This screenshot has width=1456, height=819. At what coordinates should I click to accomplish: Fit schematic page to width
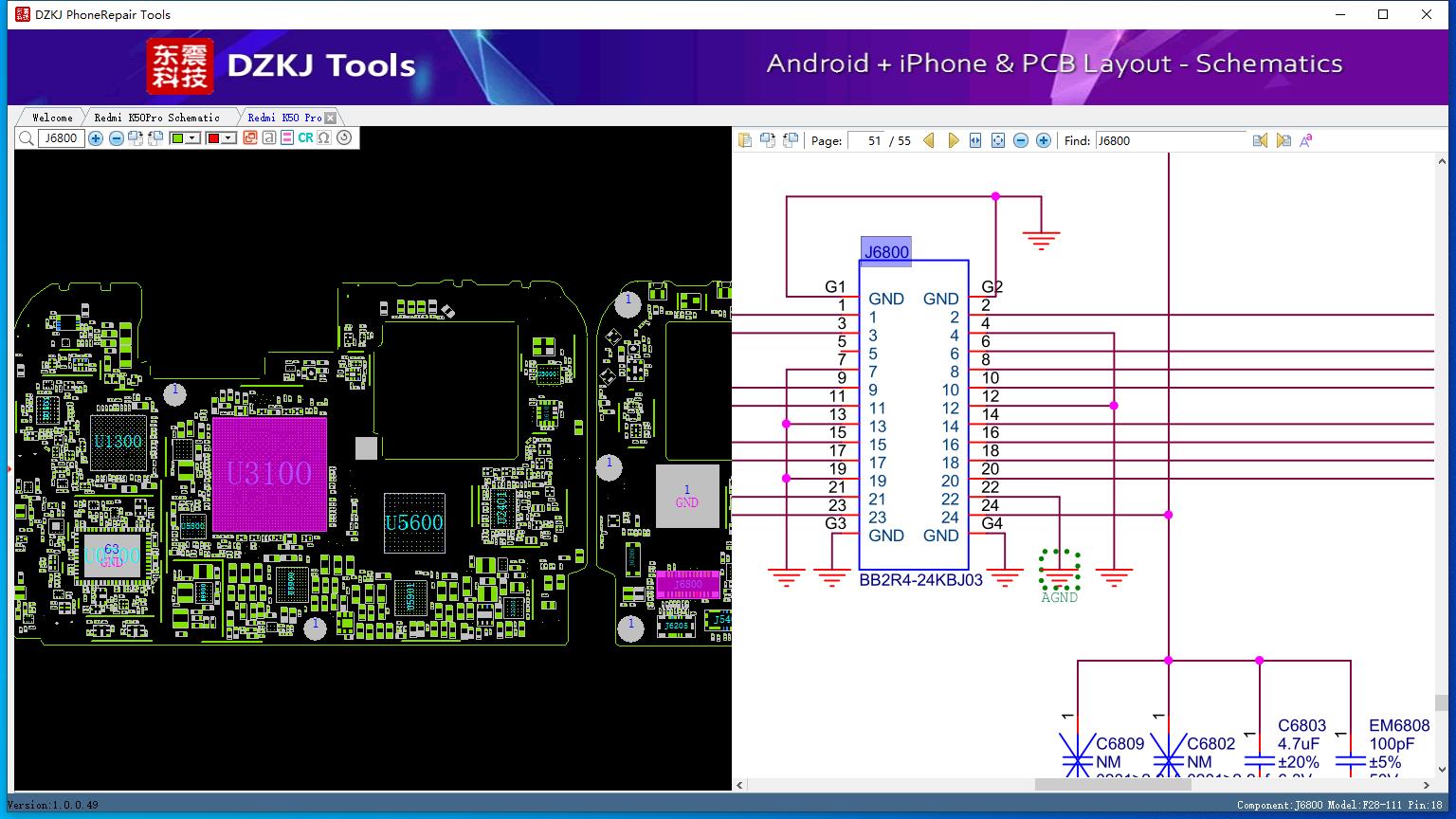[x=975, y=140]
